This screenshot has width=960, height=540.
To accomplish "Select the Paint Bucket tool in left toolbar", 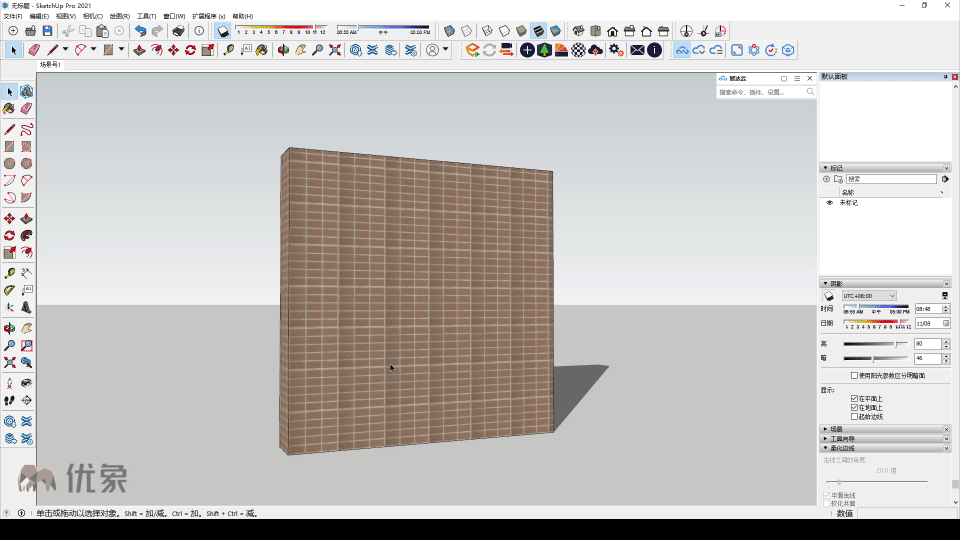I will pyautogui.click(x=9, y=108).
